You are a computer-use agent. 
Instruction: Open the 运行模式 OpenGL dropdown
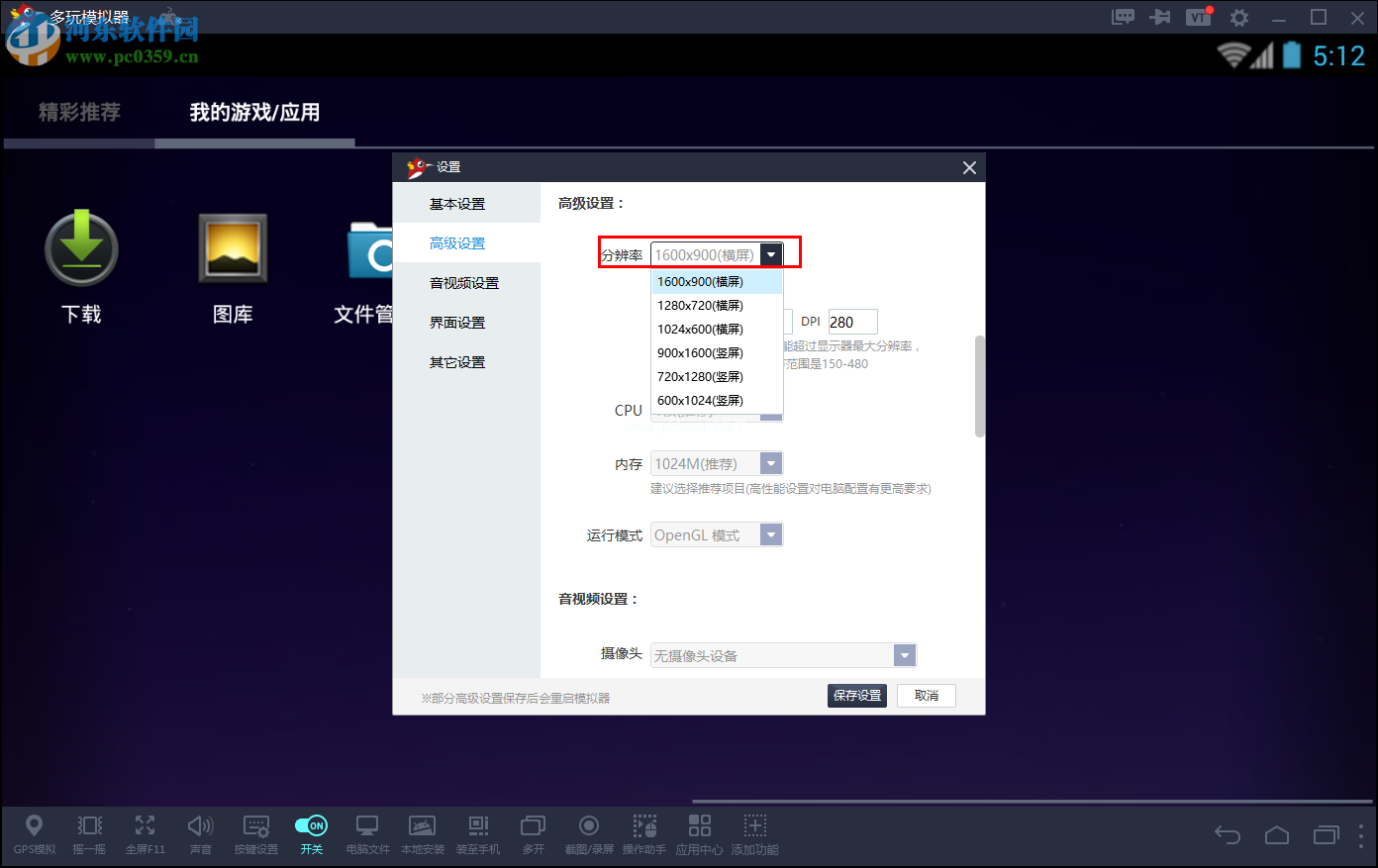pyautogui.click(x=717, y=534)
